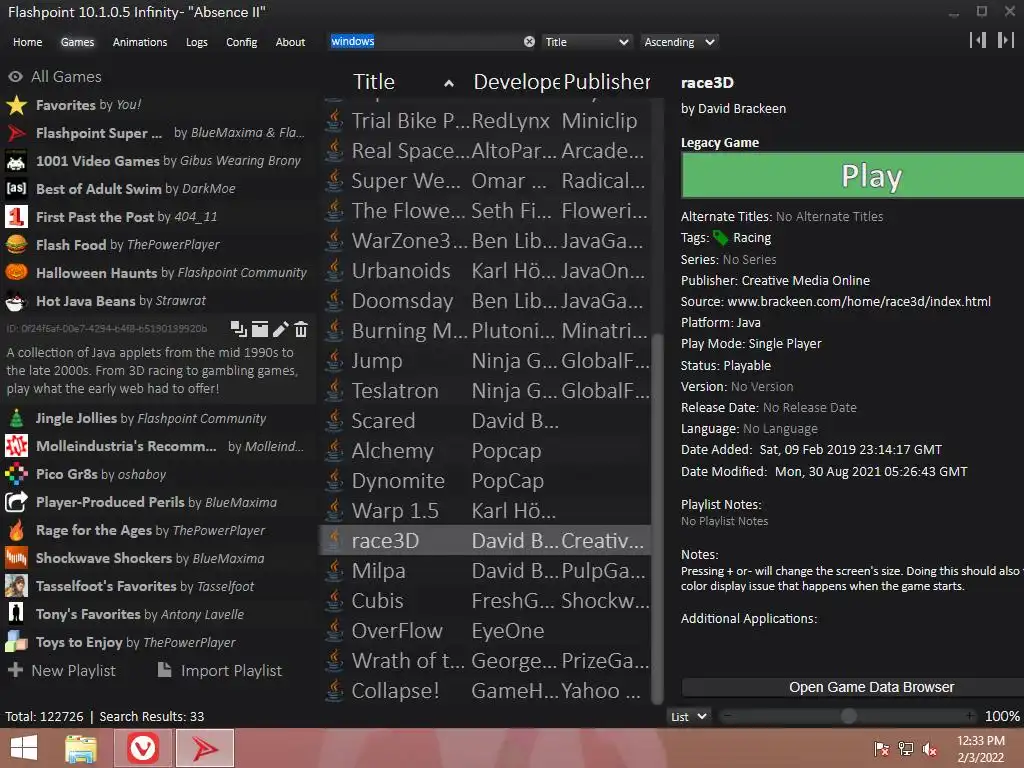Click the Pico Gr8s playlist icon
This screenshot has height=768, width=1024.
[16, 474]
